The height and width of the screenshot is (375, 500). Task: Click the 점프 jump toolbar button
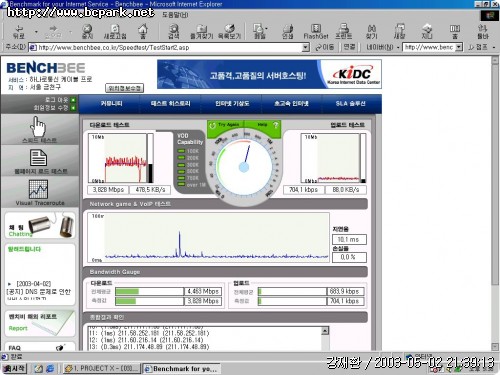[478, 47]
